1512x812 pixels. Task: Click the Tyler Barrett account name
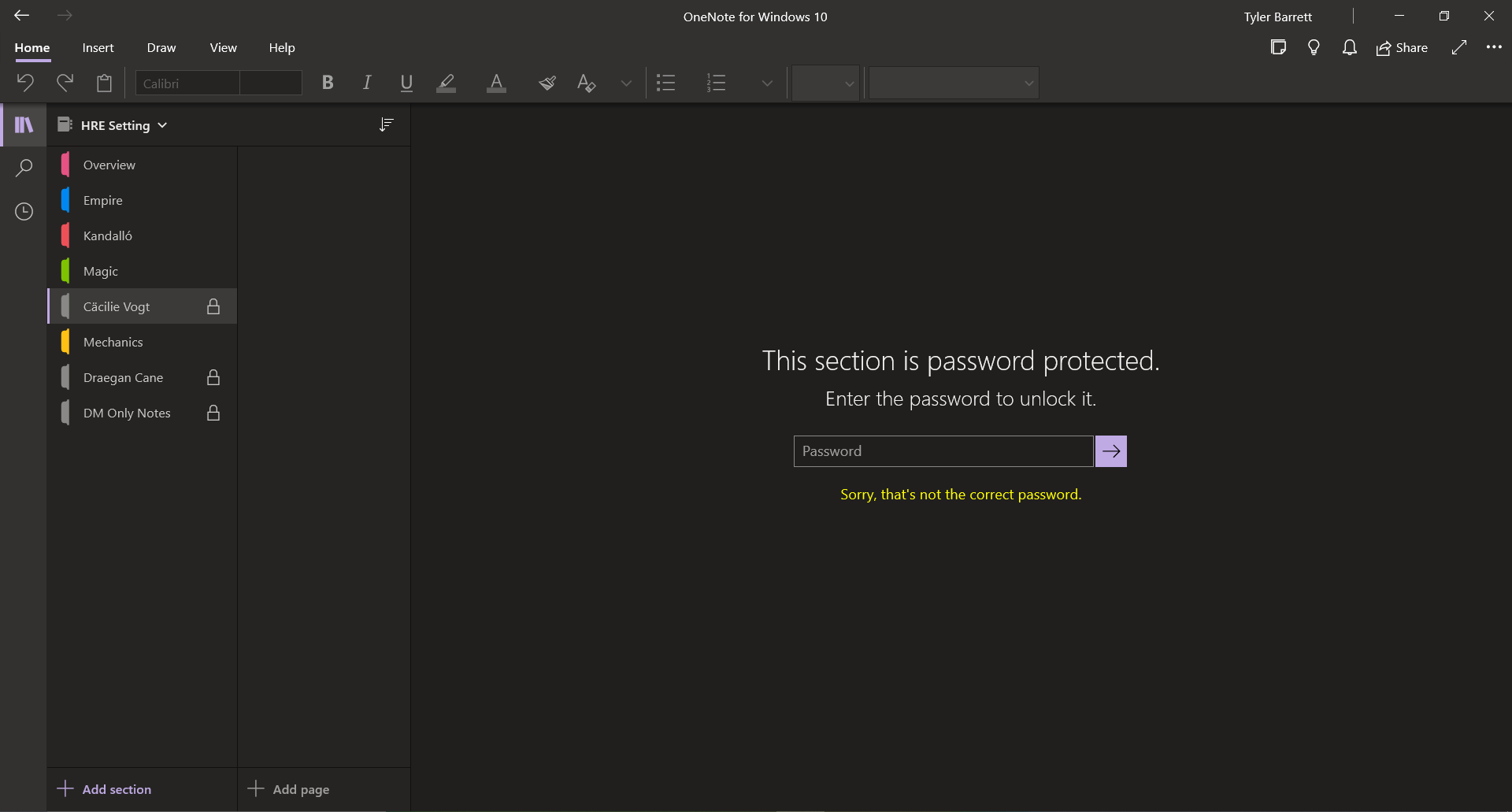(1277, 17)
